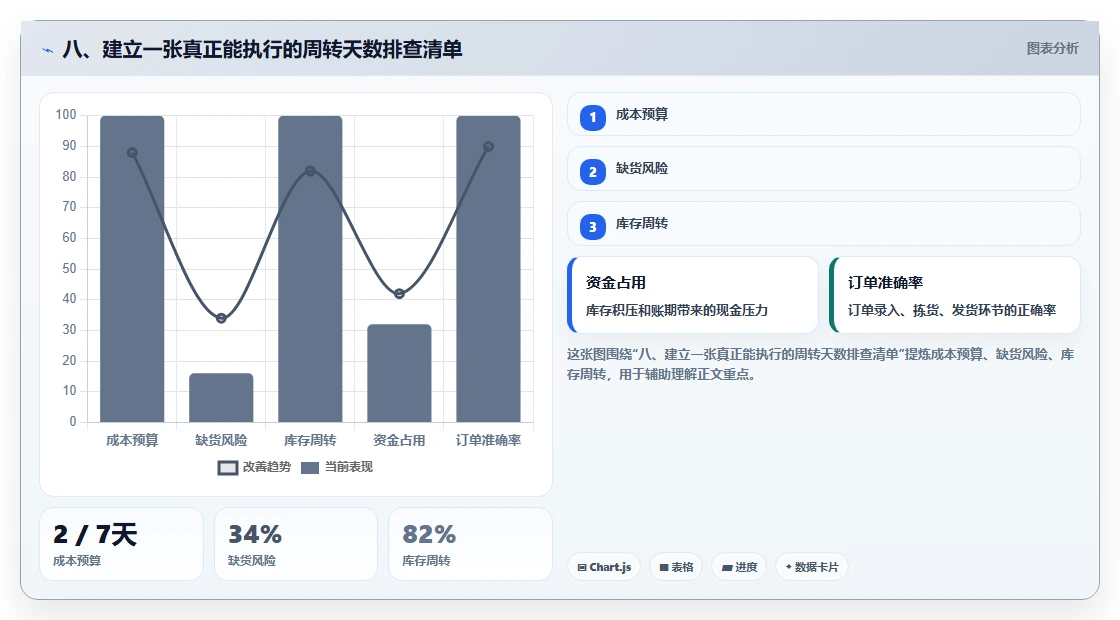This screenshot has height=620, width=1120.
Task: Click number badge 3 for 库存周转
Action: point(592,226)
